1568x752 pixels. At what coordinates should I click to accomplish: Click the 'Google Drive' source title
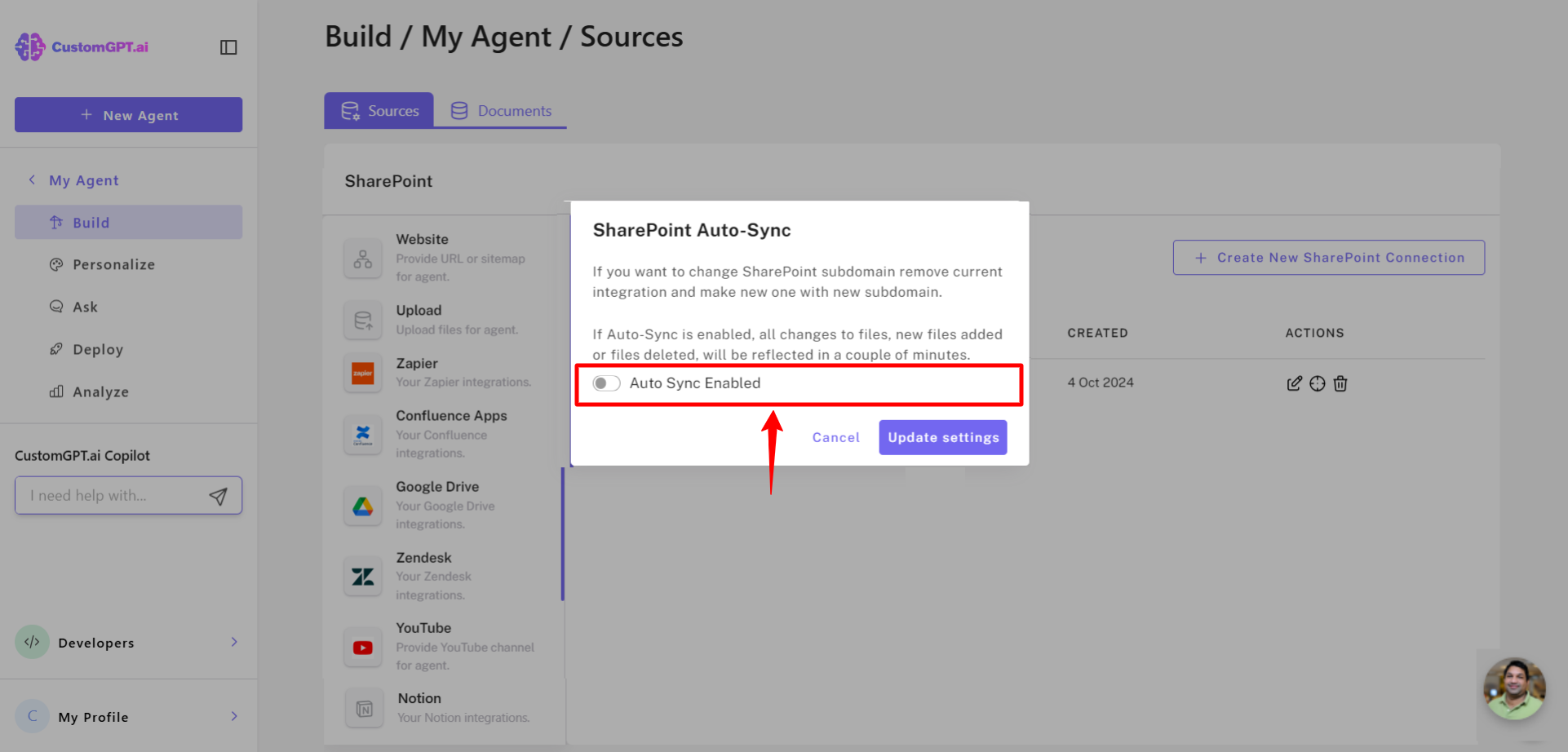coord(437,486)
